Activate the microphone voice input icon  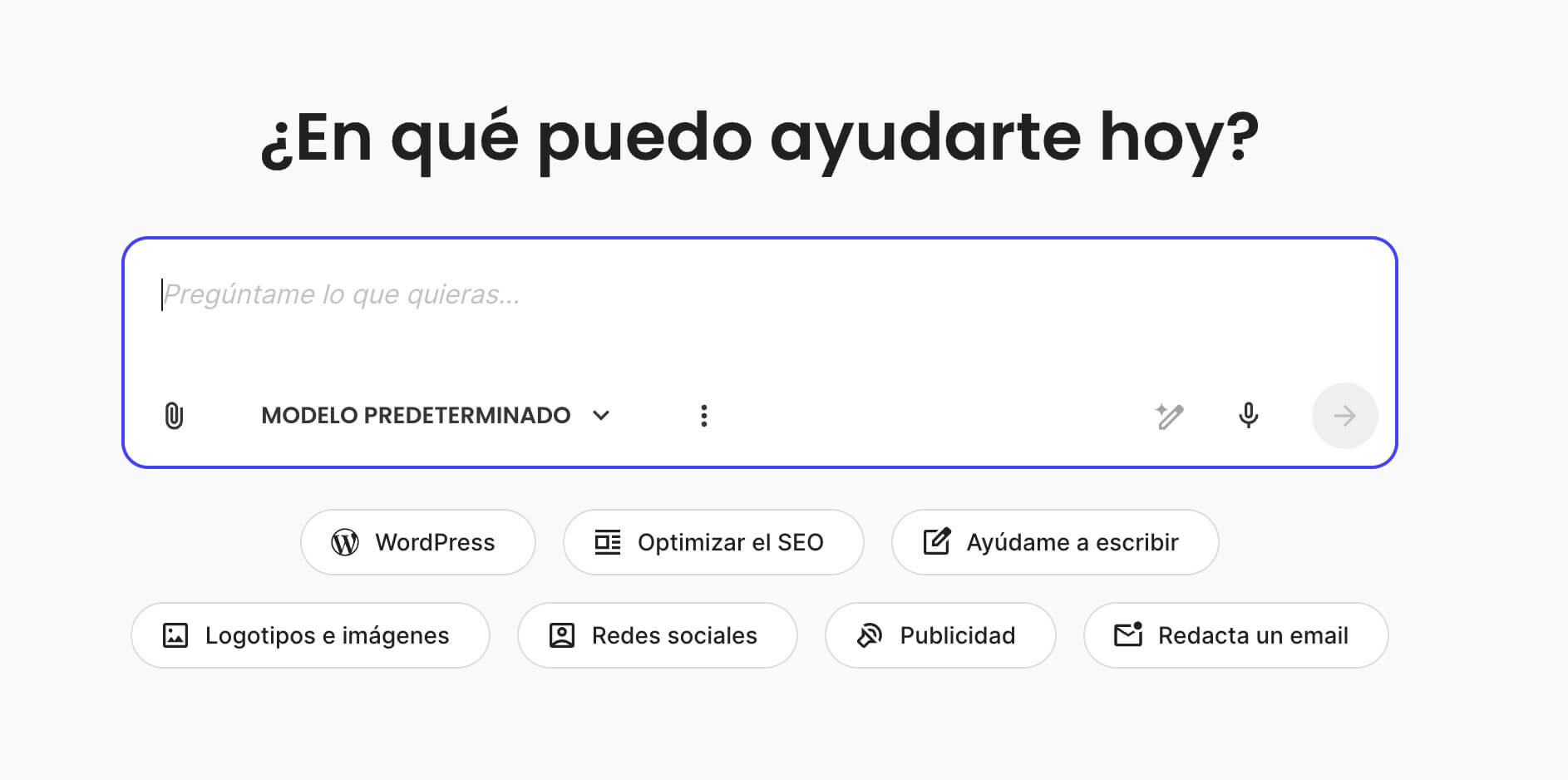1248,416
